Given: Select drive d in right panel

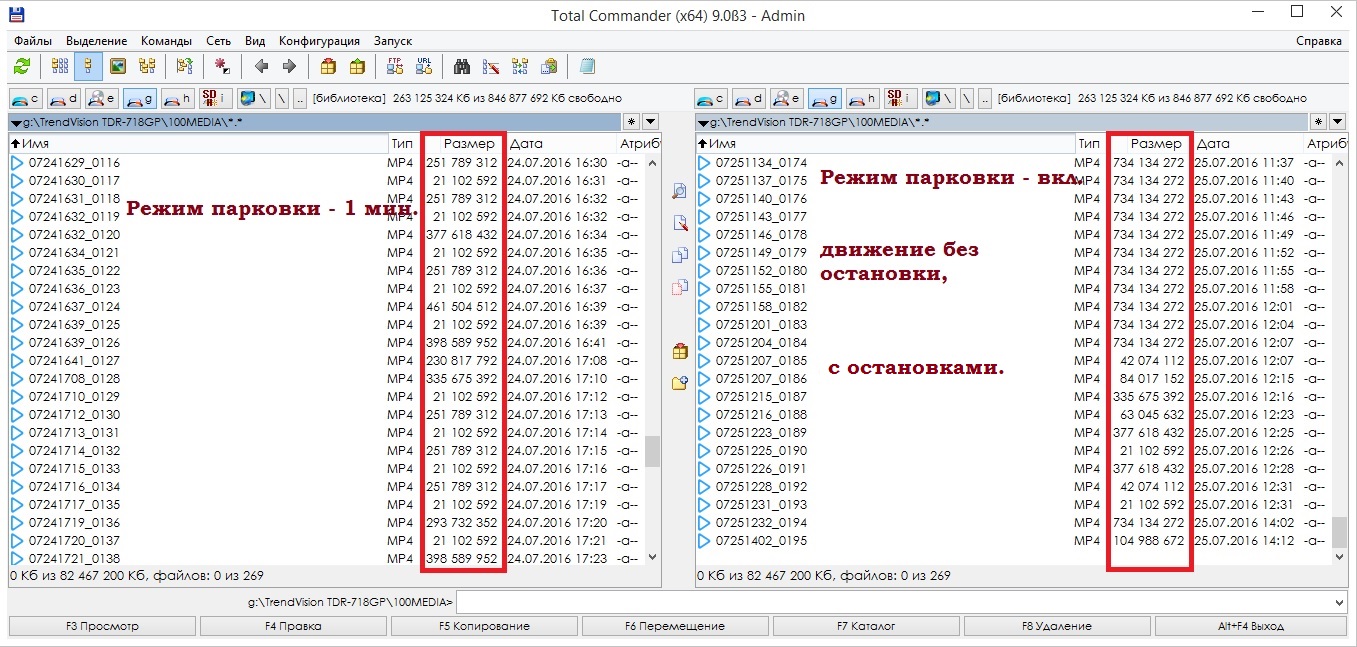Looking at the screenshot, I should coord(748,98).
